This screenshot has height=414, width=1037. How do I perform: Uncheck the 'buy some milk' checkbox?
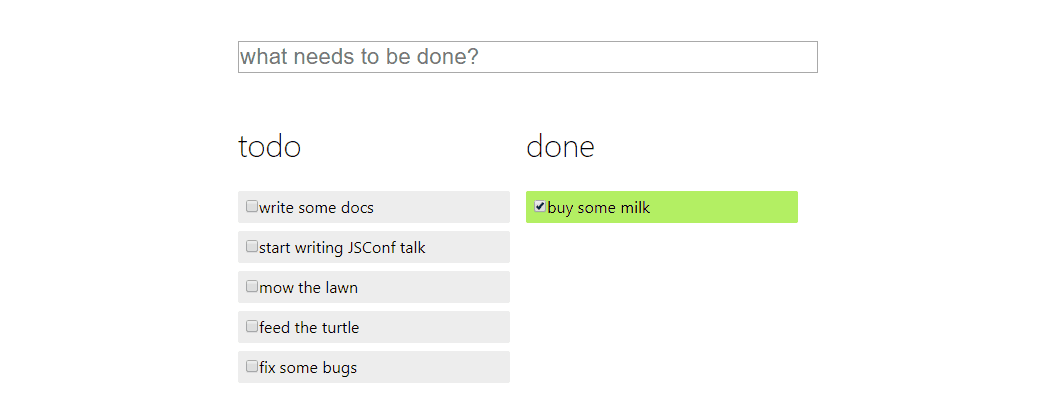click(x=540, y=207)
